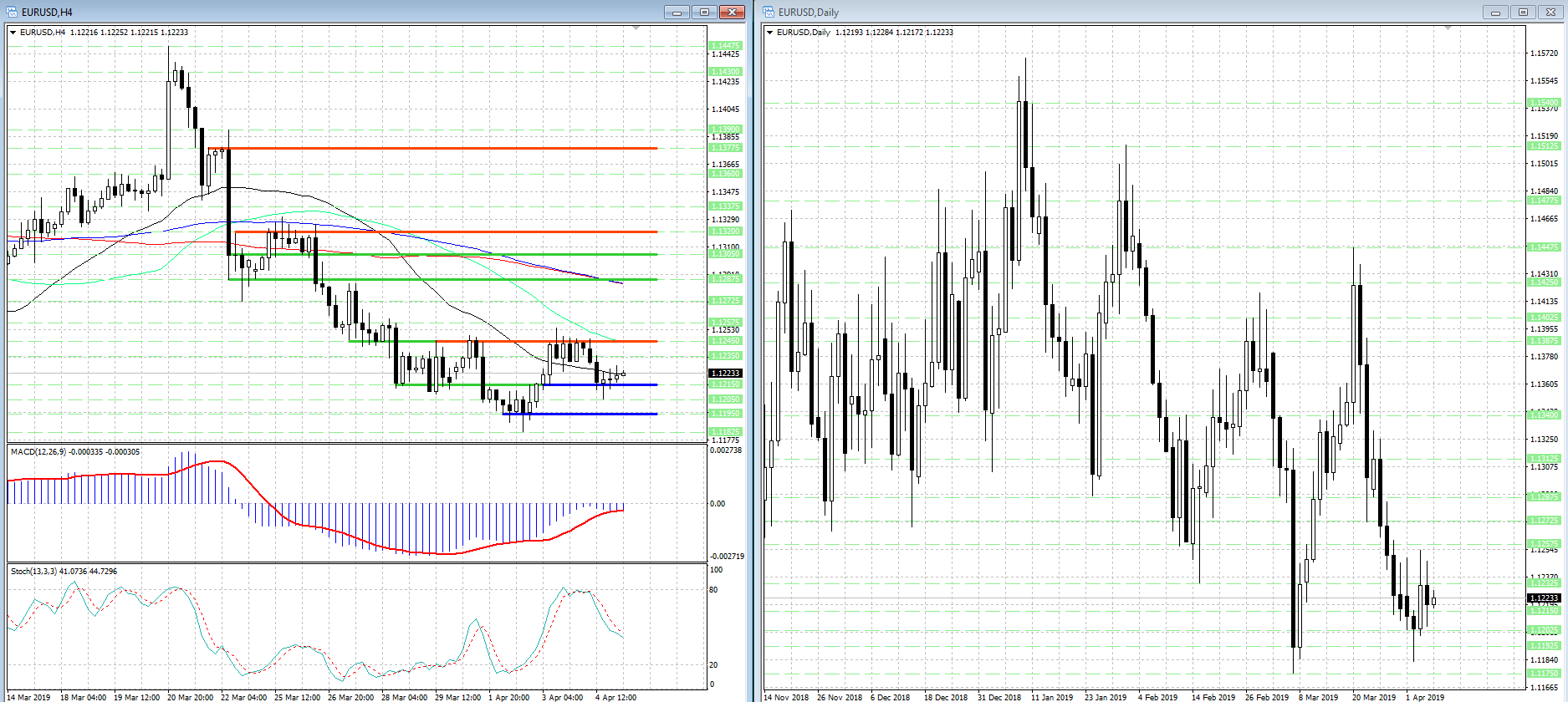The width and height of the screenshot is (1568, 702).
Task: Expand the triangle beside the EURUSD,Daily label
Action: tap(769, 33)
